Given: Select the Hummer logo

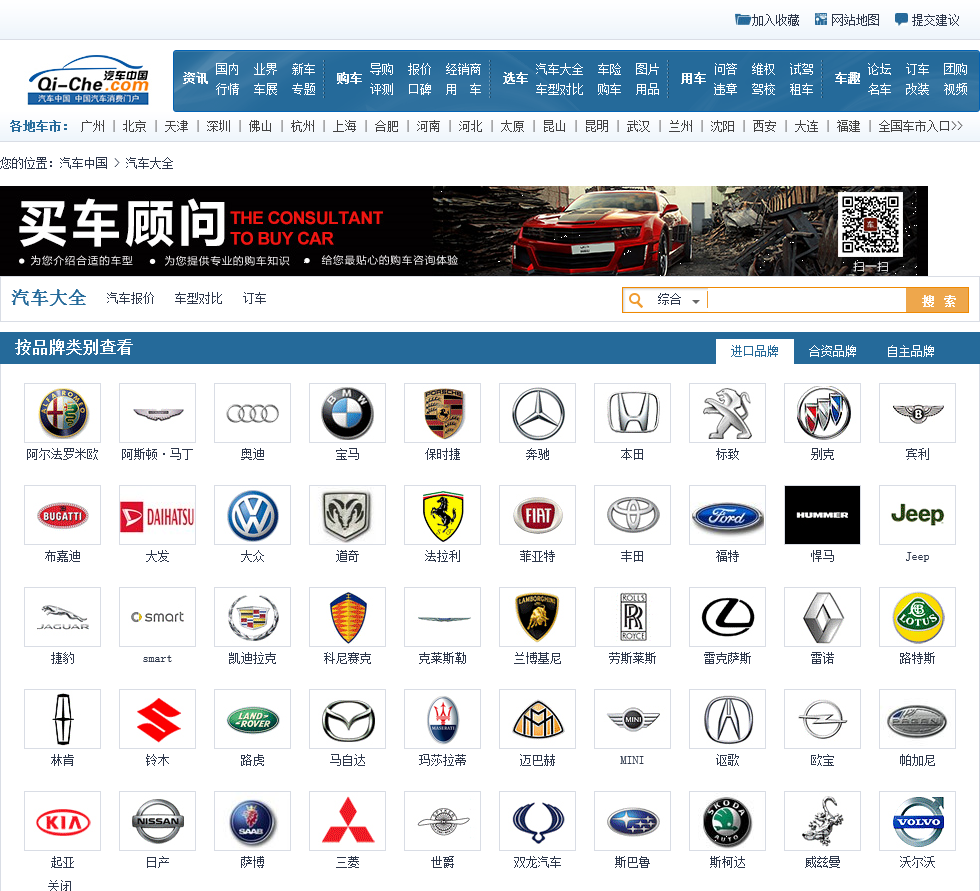Looking at the screenshot, I should [x=822, y=515].
